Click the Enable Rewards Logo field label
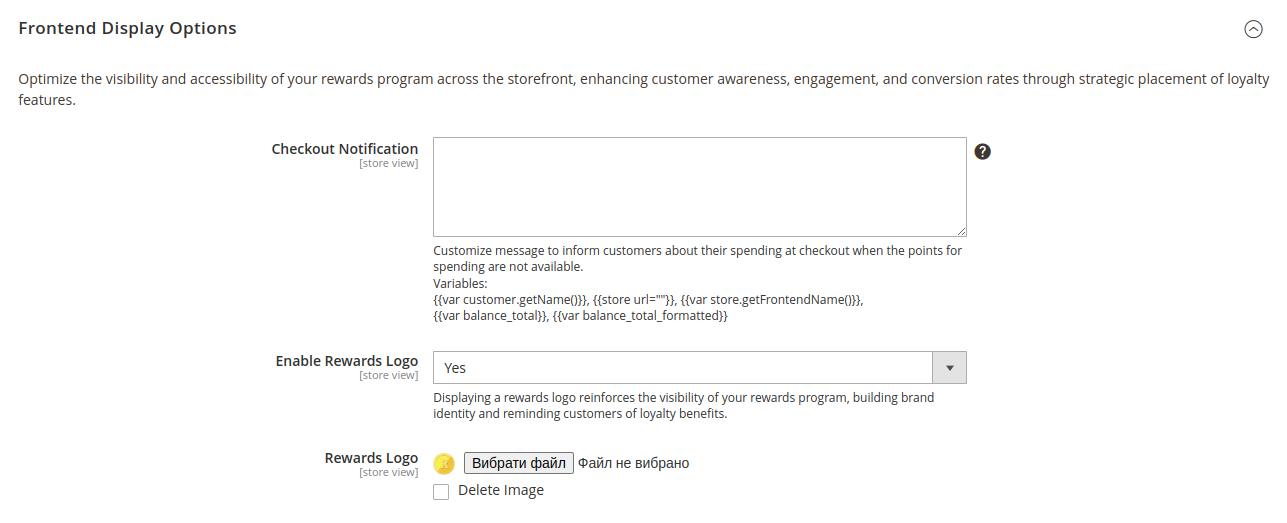Image resolution: width=1287 pixels, height=523 pixels. [x=347, y=361]
